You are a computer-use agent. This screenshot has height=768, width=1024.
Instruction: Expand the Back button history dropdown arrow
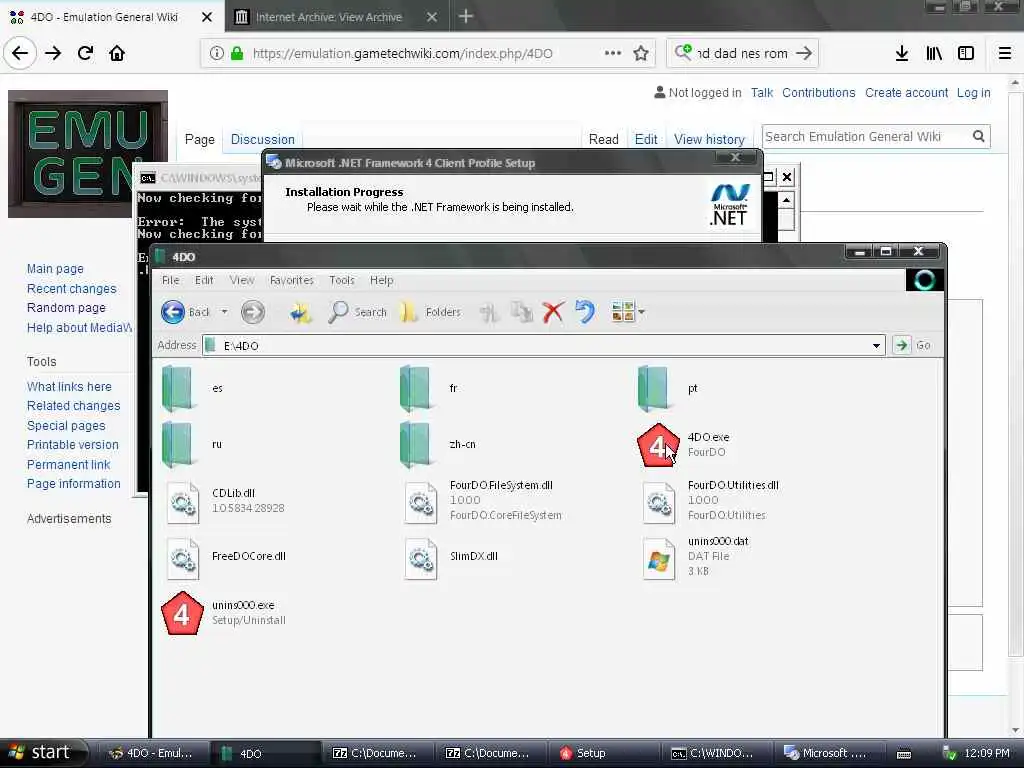(224, 312)
